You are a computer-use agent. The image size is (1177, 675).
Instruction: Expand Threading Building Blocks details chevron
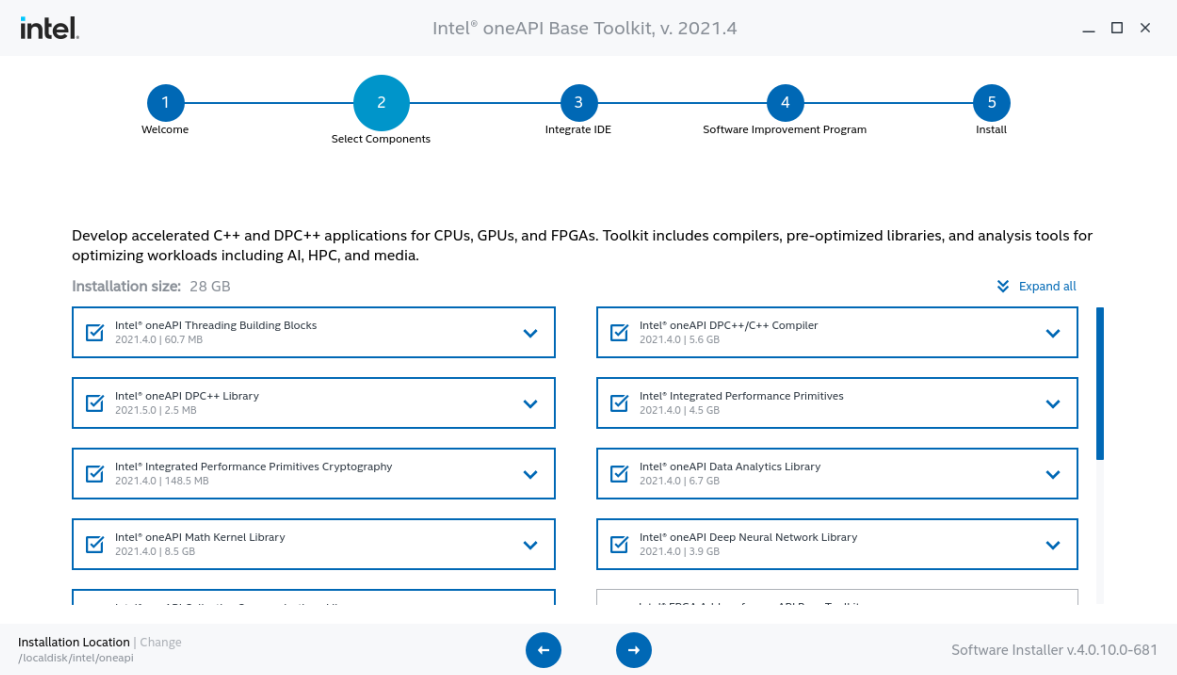pos(530,333)
